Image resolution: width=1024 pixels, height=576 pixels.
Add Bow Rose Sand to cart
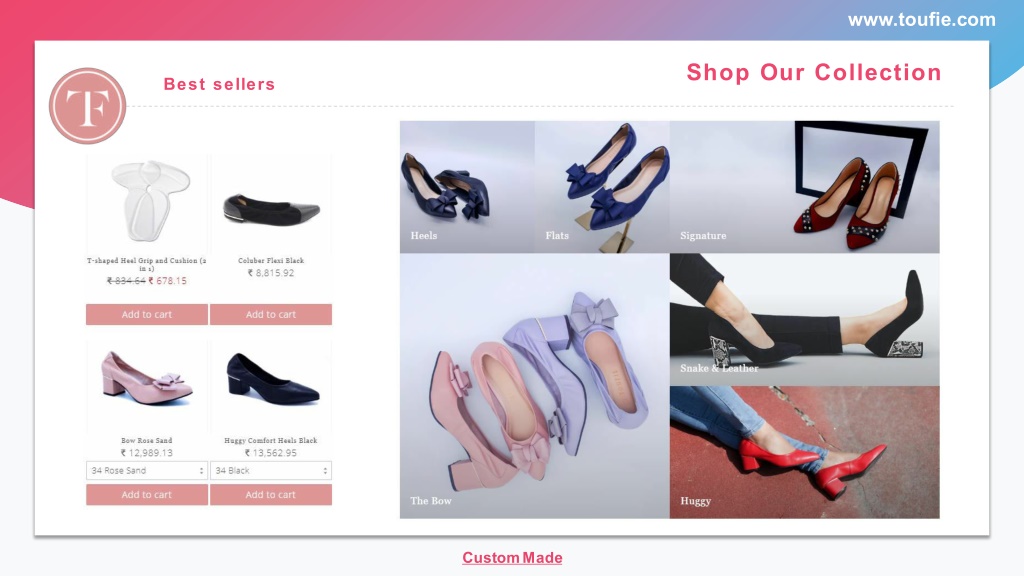tap(147, 494)
